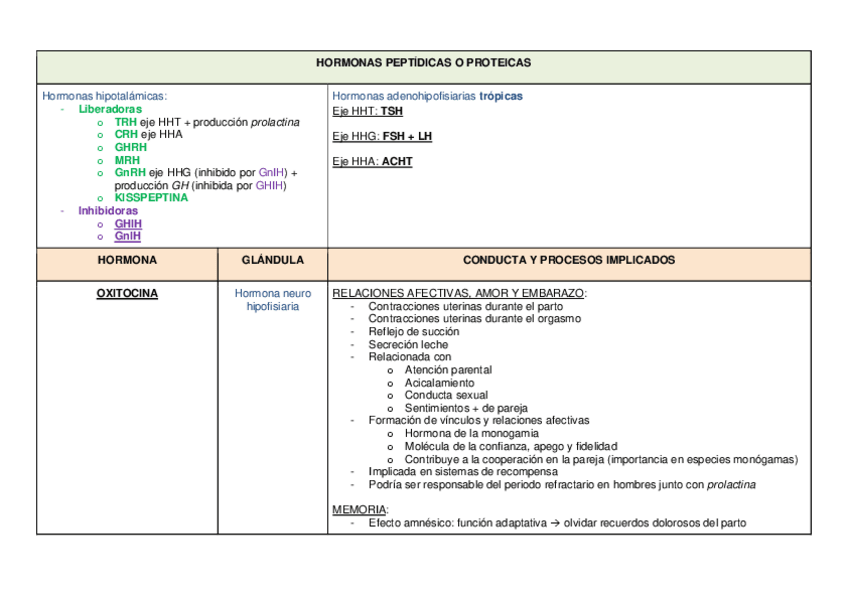Image resolution: width=848 pixels, height=599 pixels.
Task: Click the 'HORMONA' column header
Action: (x=127, y=260)
